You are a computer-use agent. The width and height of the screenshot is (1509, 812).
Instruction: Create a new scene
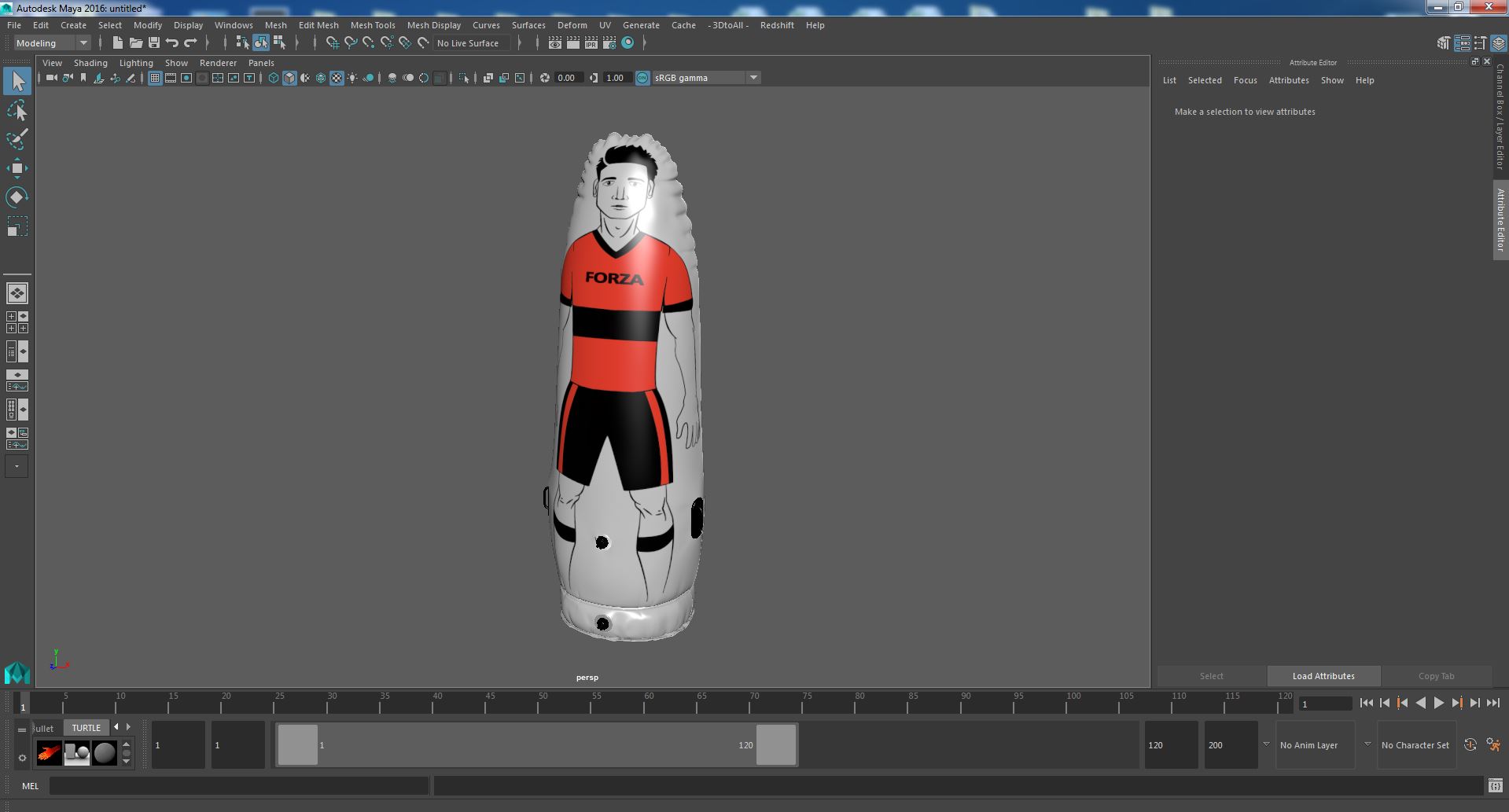click(x=118, y=43)
